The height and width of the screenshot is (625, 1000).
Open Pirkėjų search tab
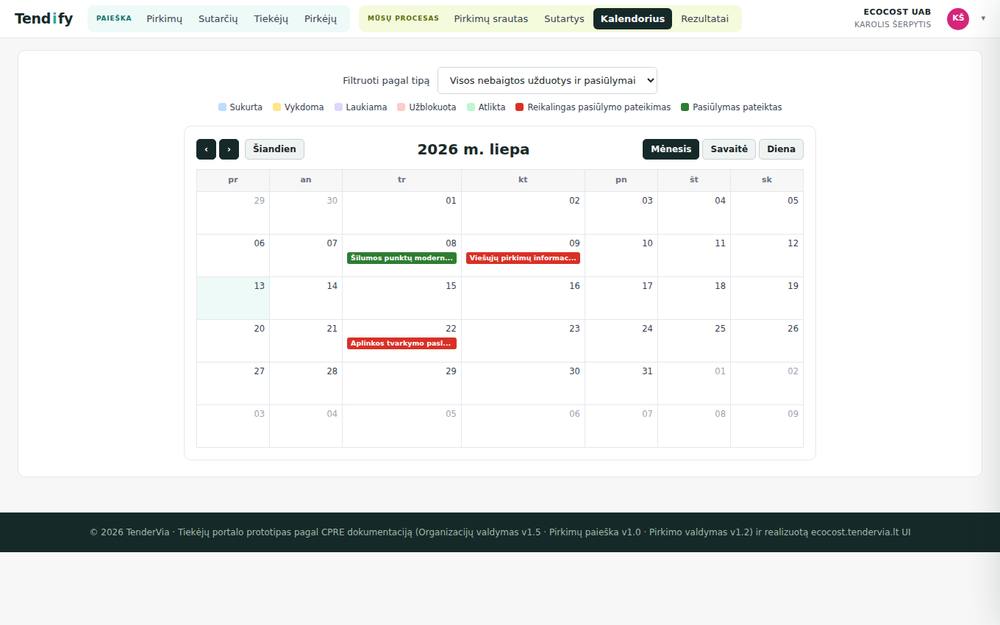(x=320, y=18)
